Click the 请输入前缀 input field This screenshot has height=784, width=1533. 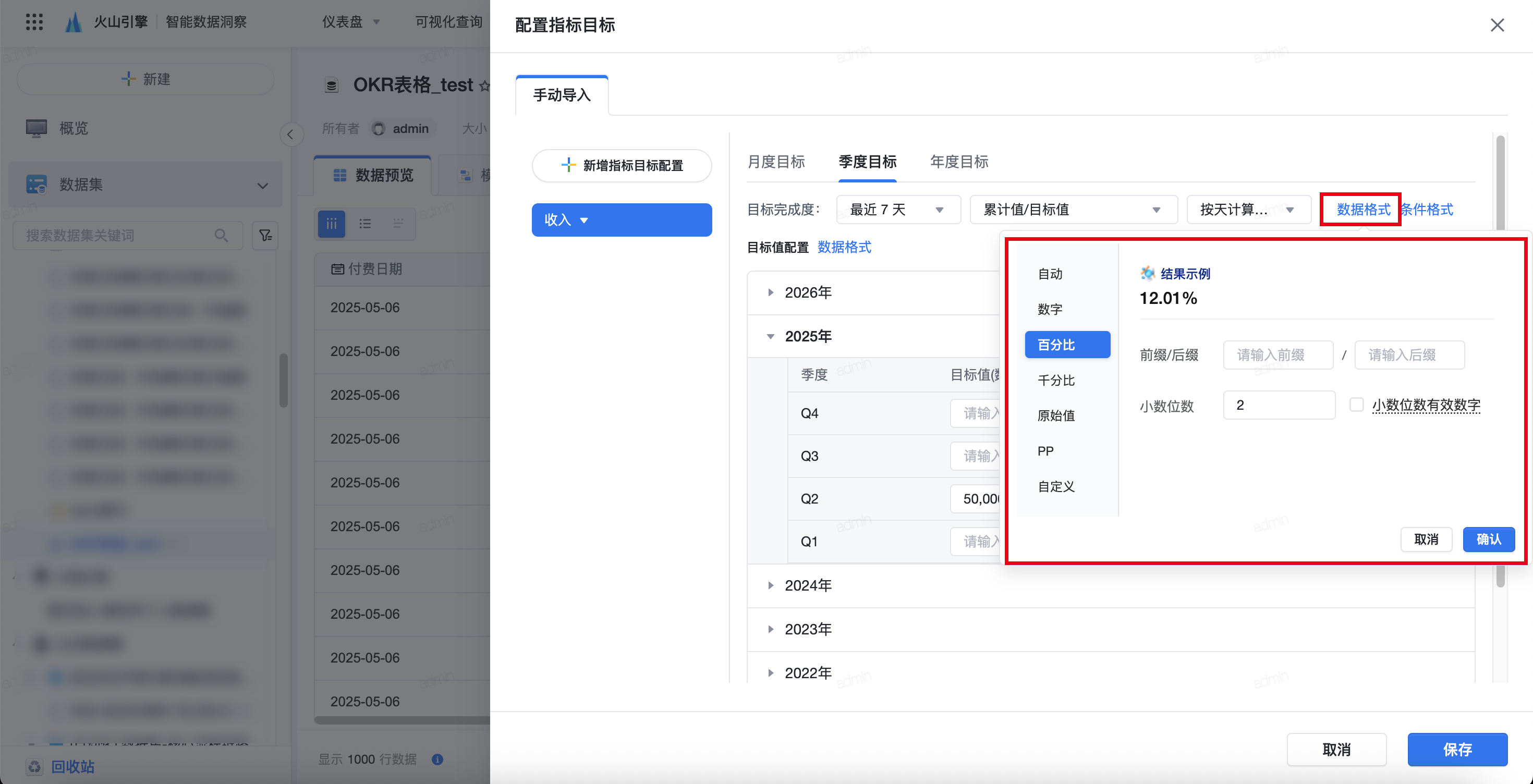1277,355
